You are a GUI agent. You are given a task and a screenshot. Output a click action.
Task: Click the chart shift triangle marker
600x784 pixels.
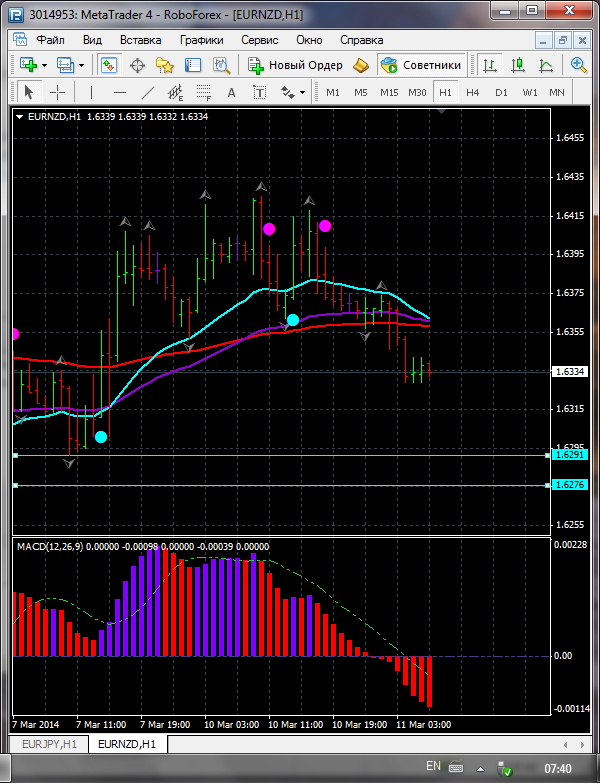coord(441,112)
